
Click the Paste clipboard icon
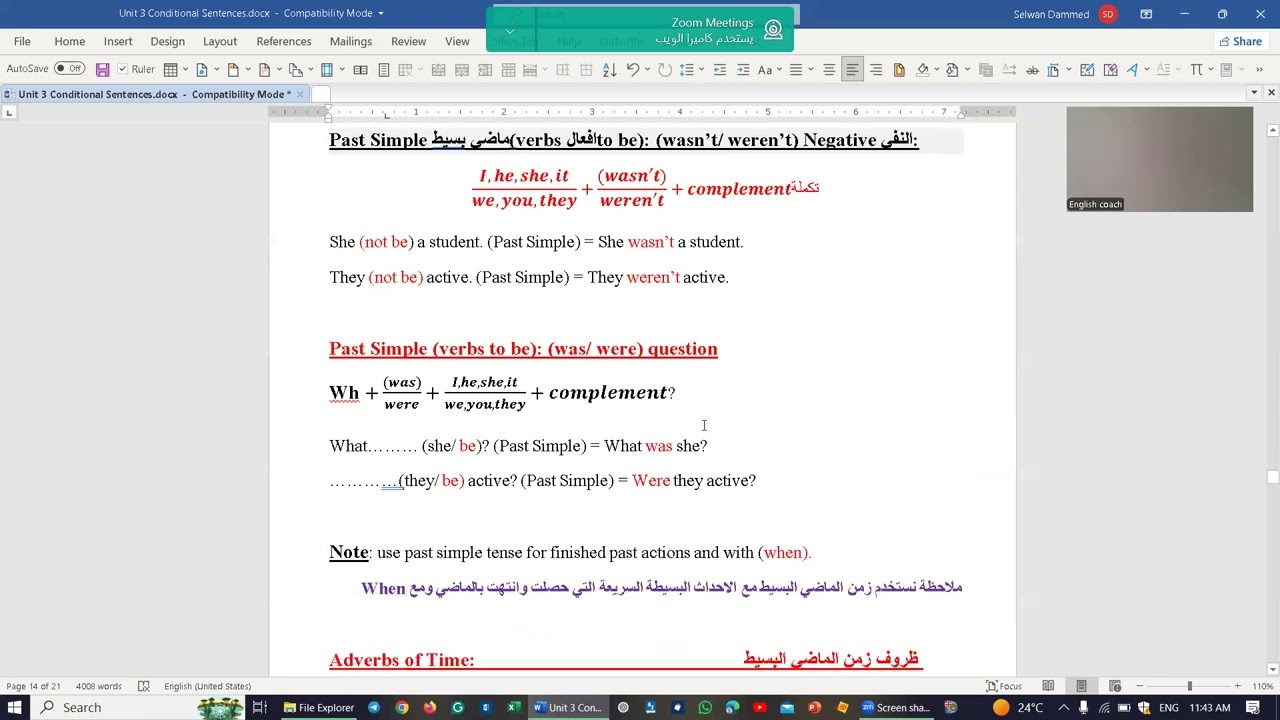tap(899, 70)
